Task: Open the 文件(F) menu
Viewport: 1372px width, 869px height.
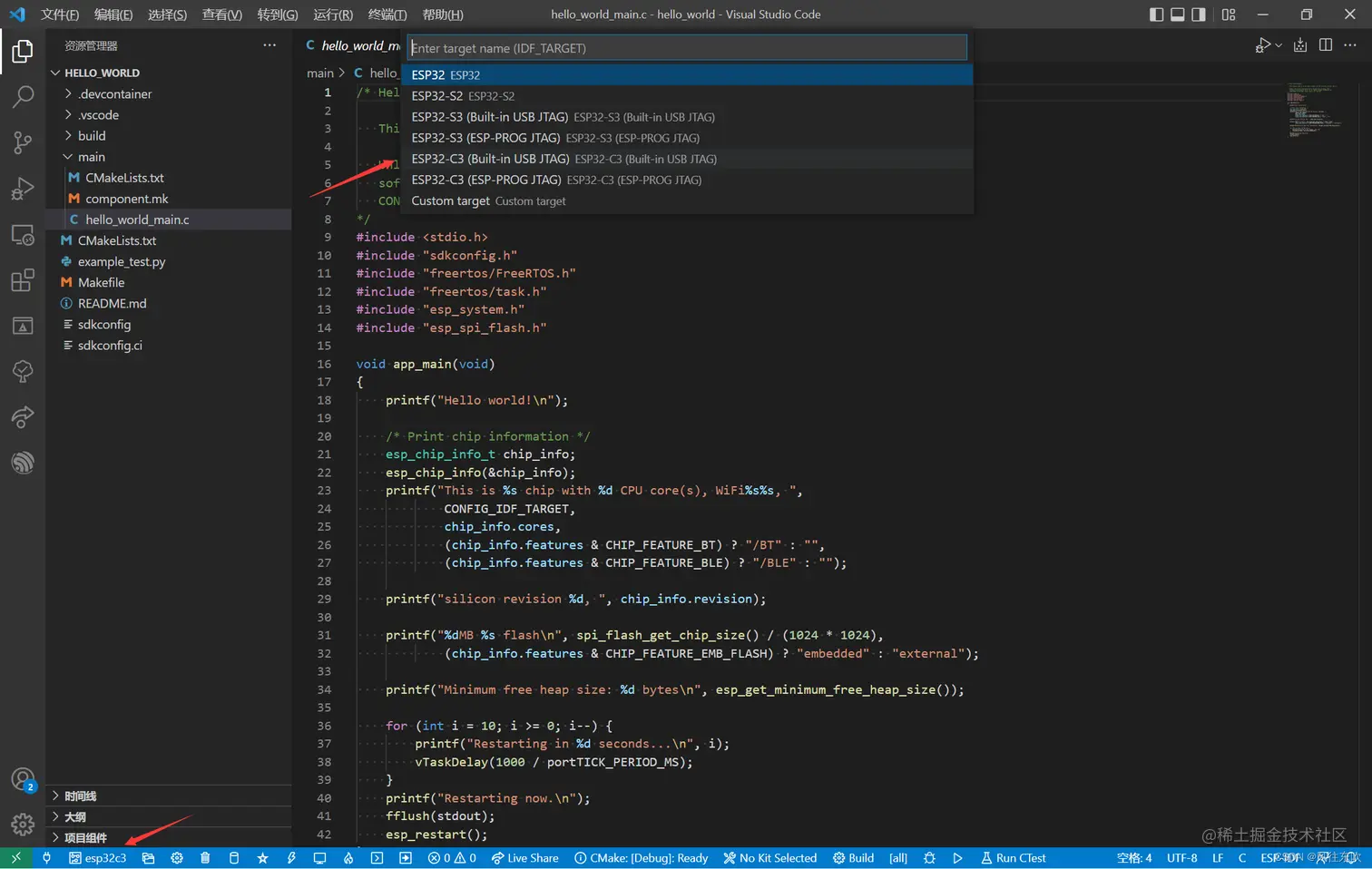Action: 60,15
